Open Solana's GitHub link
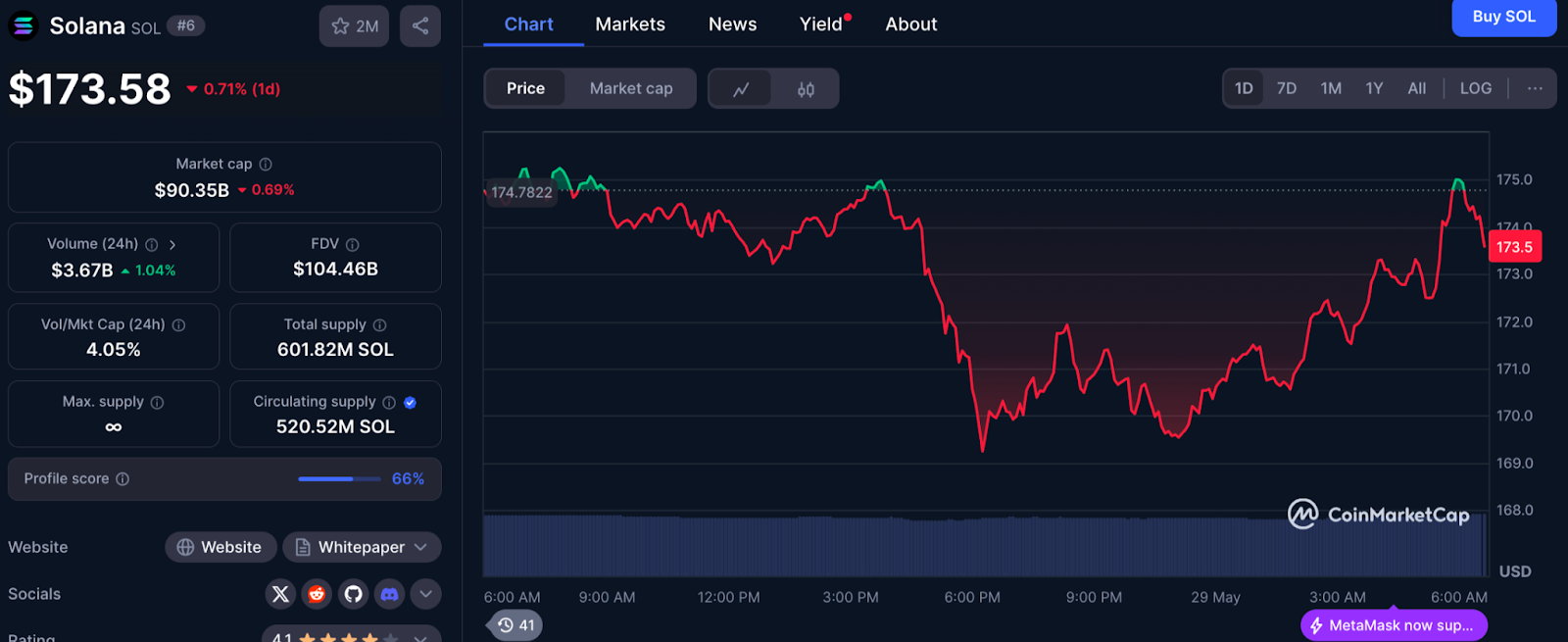 coord(353,594)
